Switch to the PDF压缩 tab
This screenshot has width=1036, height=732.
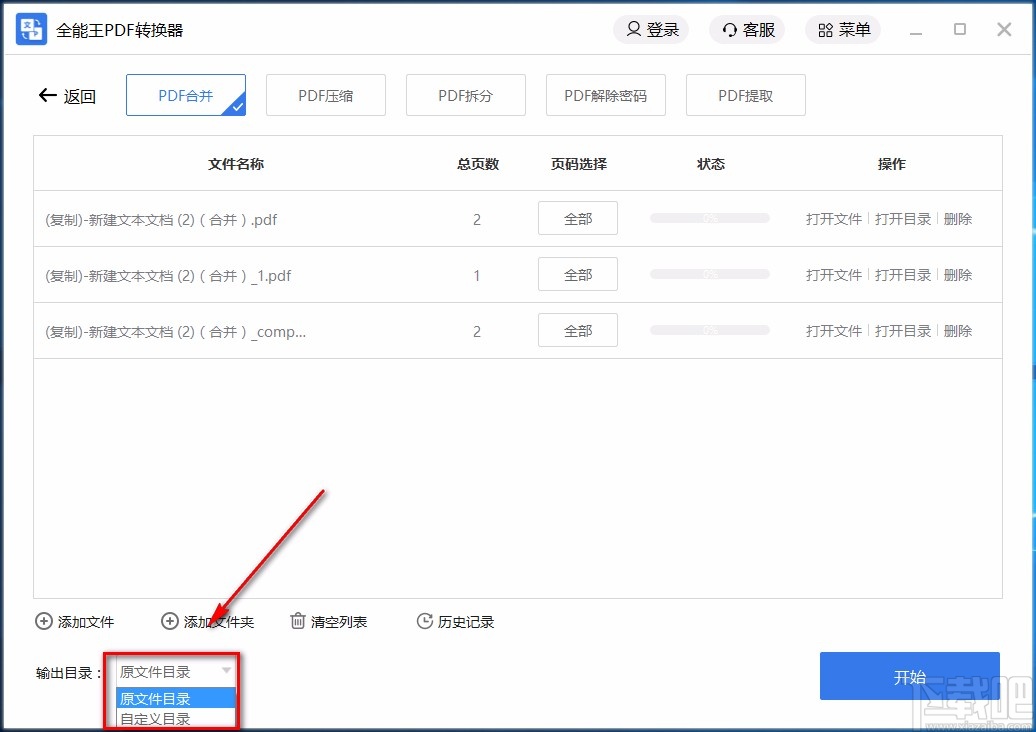click(x=326, y=94)
